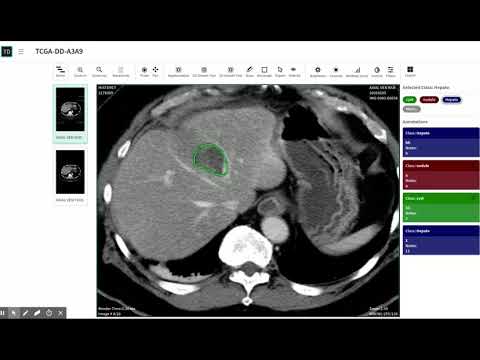The height and width of the screenshot is (360, 480).
Task: Select the Rectangle annotation tool
Action: pyautogui.click(x=264, y=72)
